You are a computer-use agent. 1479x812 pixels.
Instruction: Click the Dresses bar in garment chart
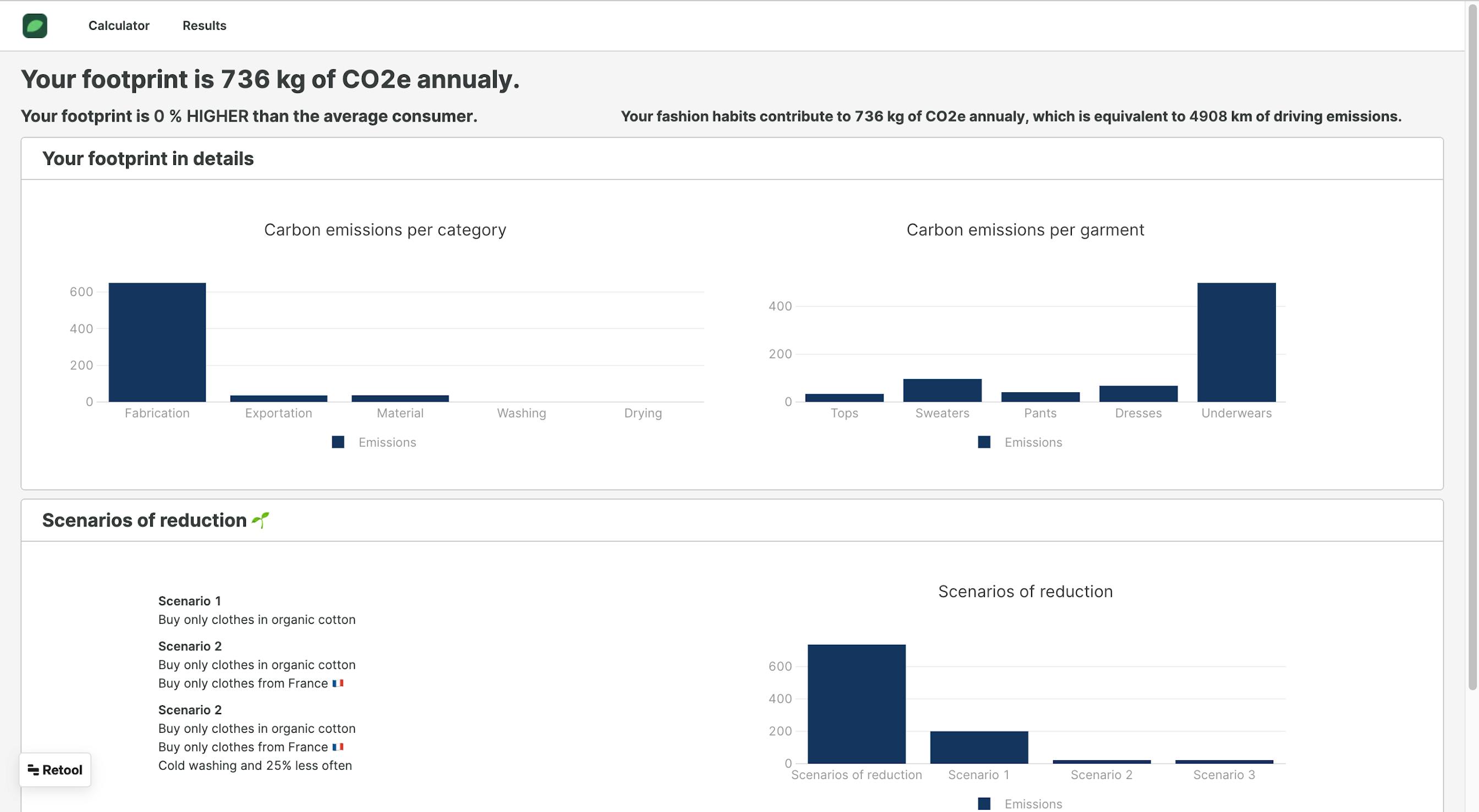tap(1138, 394)
